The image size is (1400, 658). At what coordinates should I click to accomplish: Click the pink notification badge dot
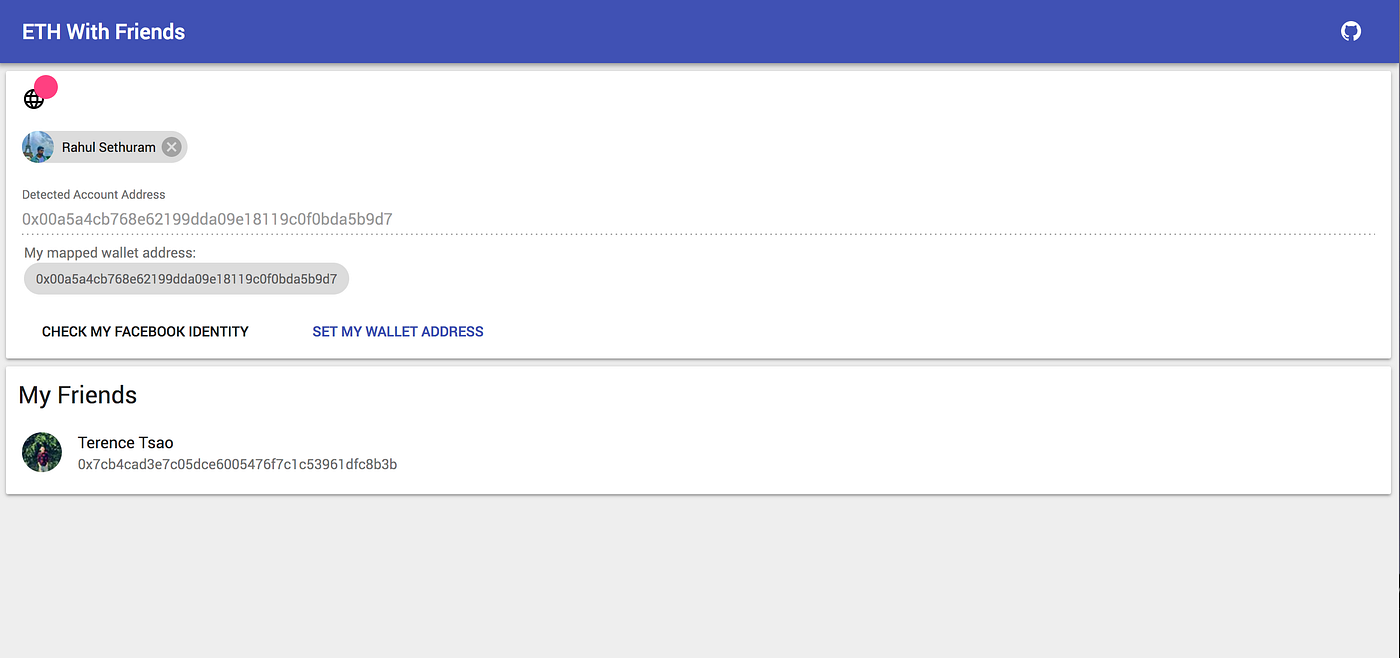coord(46,87)
